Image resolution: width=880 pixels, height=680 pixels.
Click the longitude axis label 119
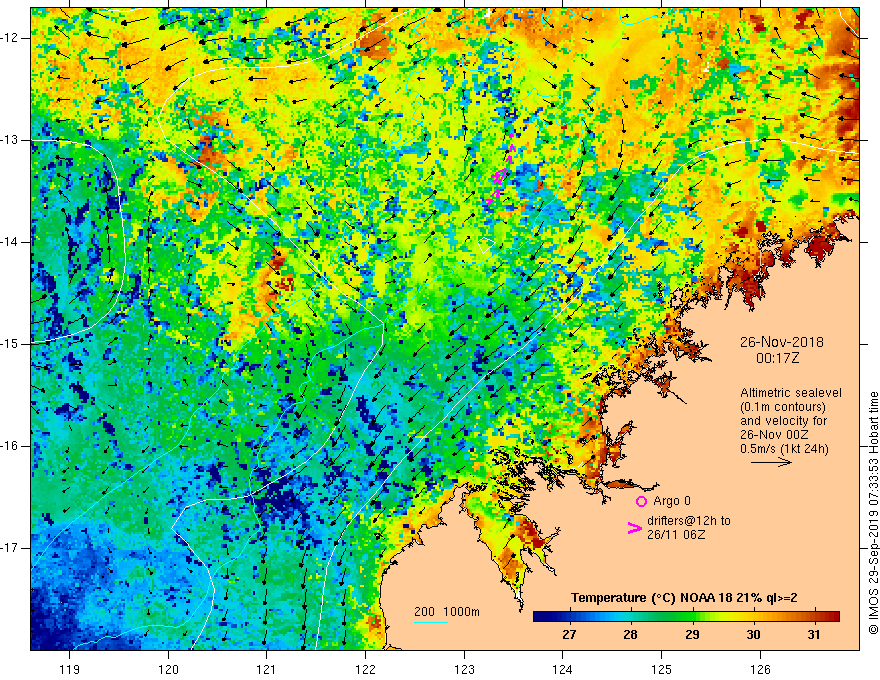tap(70, 669)
